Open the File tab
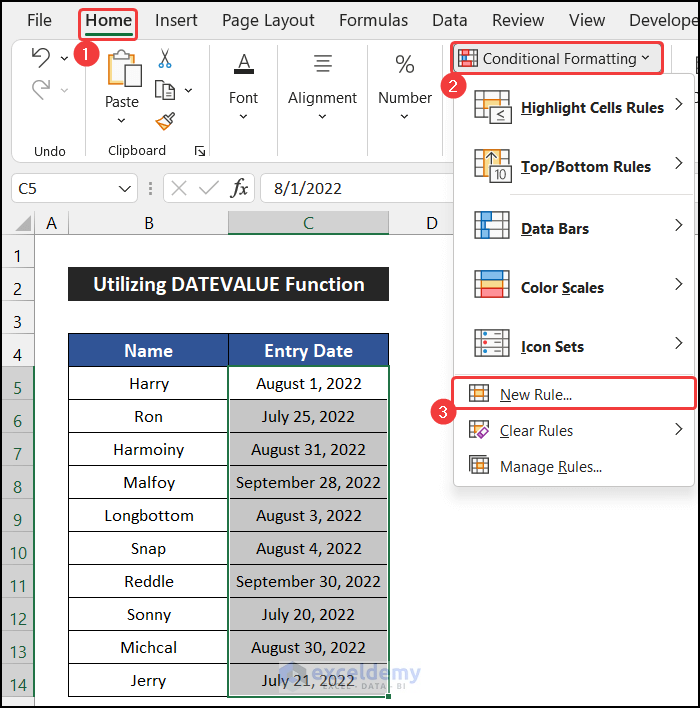 click(x=39, y=20)
